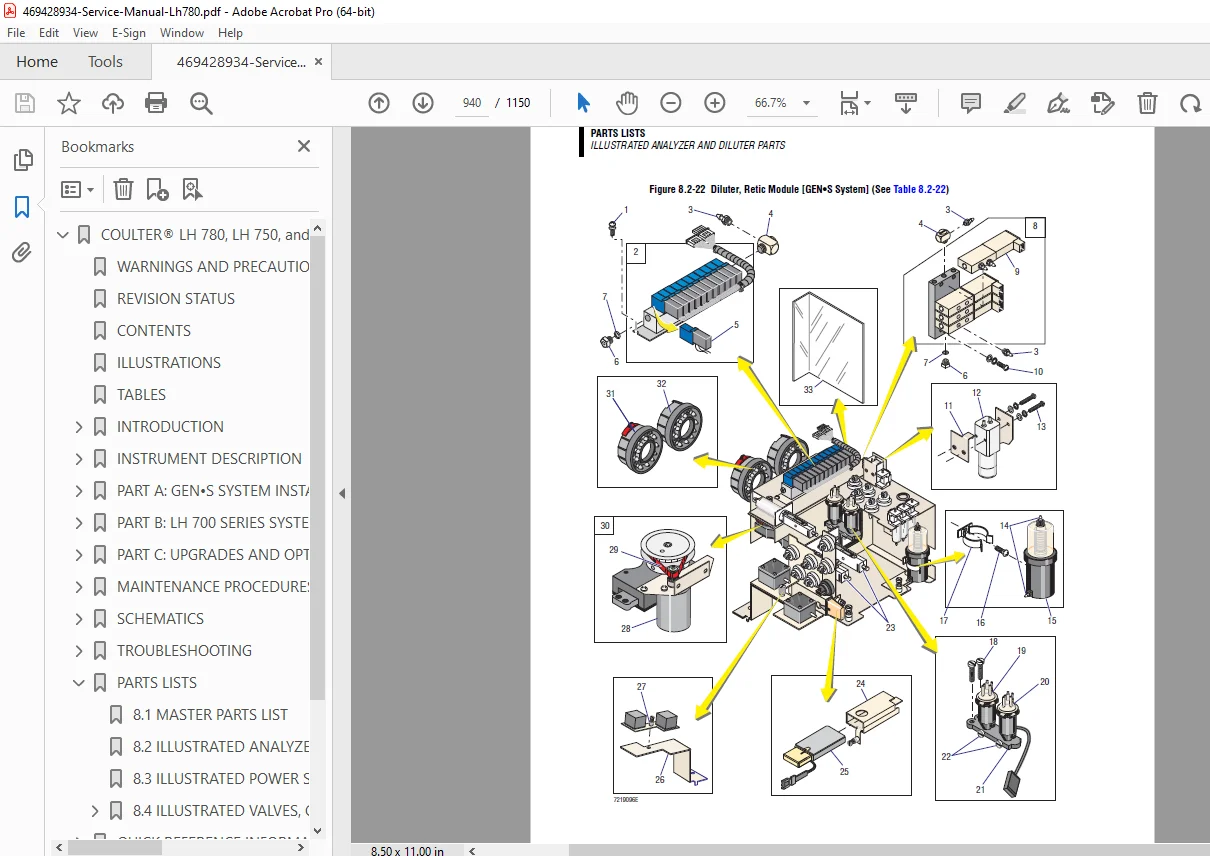Open the REVISION STATUS bookmark

click(176, 299)
